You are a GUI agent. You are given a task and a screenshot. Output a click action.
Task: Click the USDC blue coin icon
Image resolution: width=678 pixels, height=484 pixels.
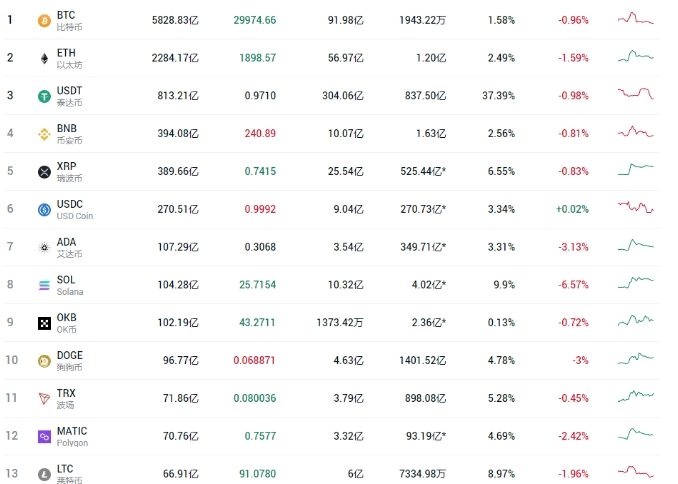44,210
